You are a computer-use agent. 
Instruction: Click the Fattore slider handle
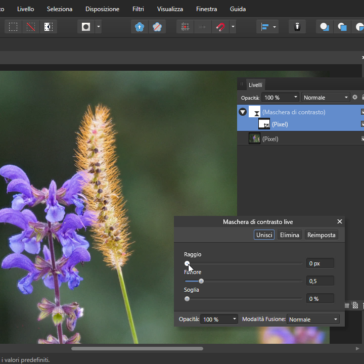click(x=201, y=281)
